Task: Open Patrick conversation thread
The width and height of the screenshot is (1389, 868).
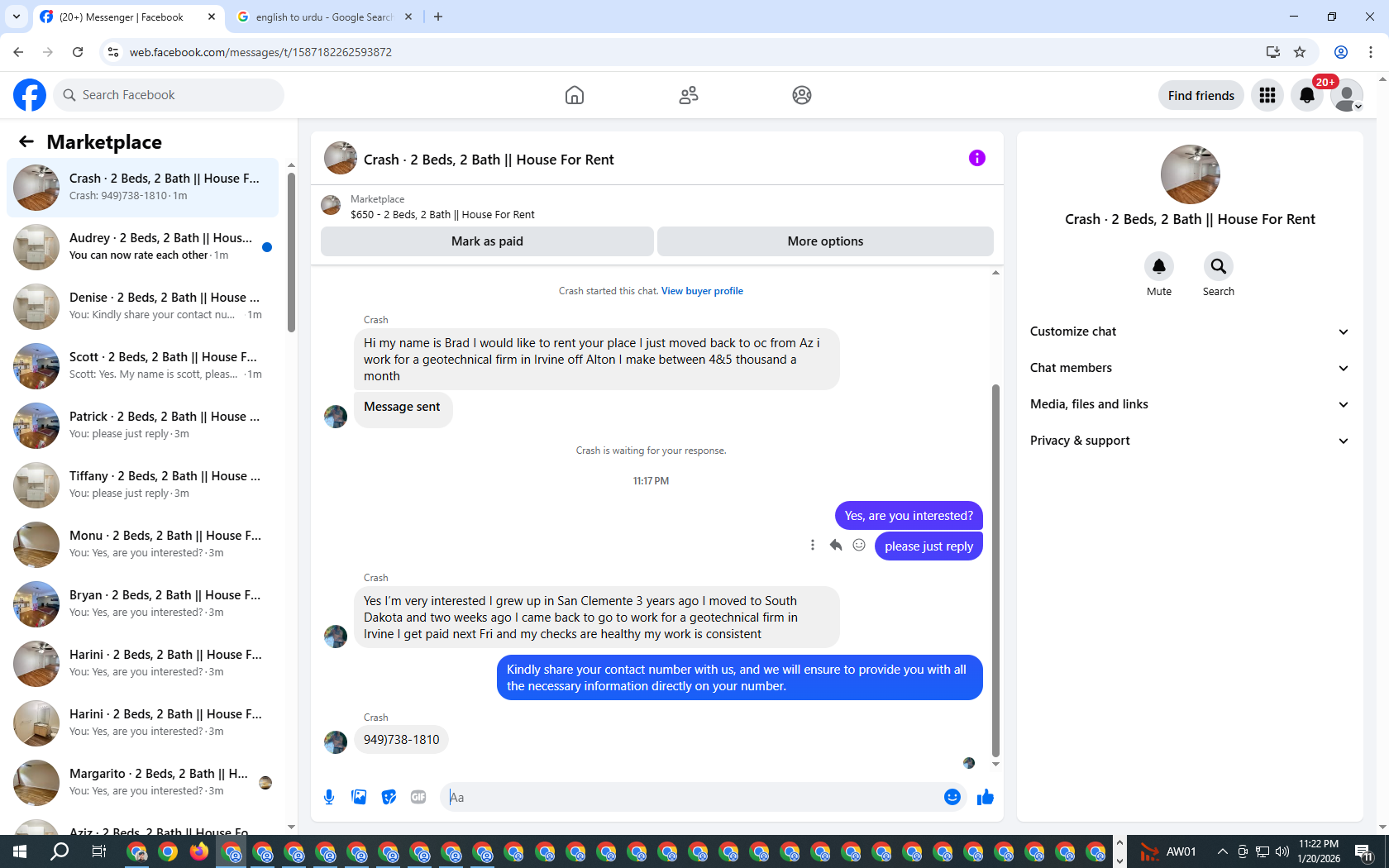Action: [x=143, y=426]
